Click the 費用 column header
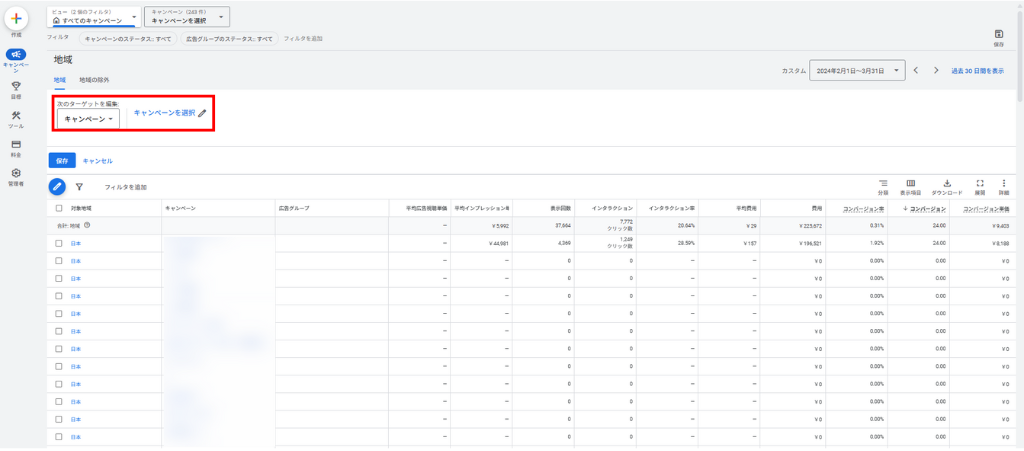 tap(816, 208)
